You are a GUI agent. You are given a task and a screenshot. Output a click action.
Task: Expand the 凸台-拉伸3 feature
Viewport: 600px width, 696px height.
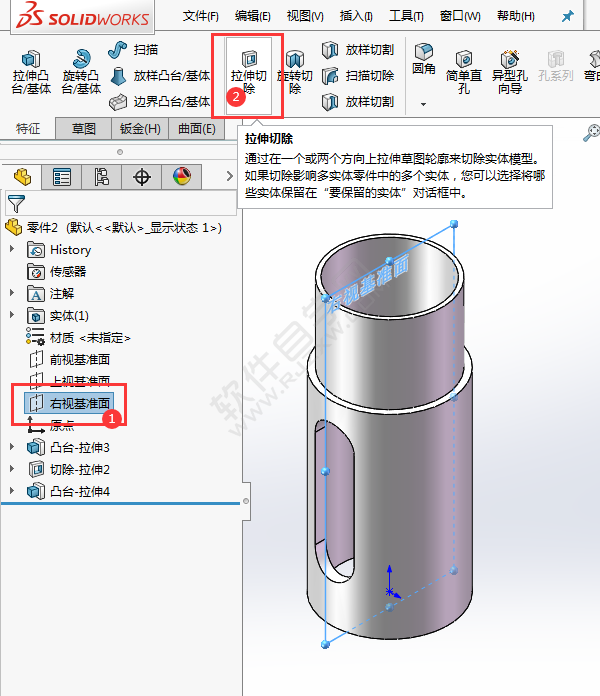click(12, 447)
